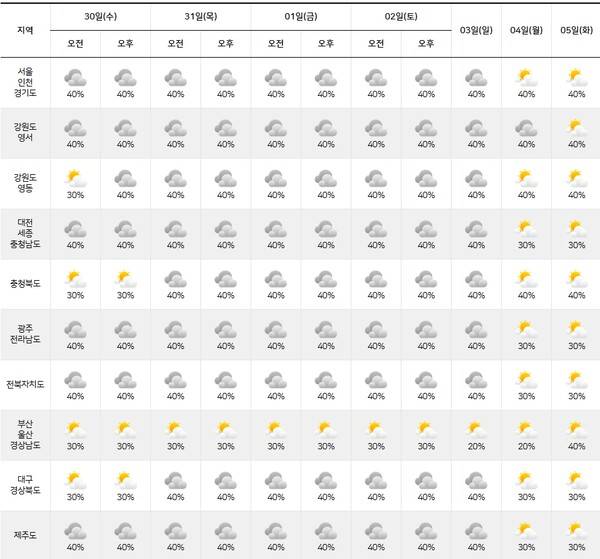Click the 02일(토) date header
The height and width of the screenshot is (559, 600).
401,16
